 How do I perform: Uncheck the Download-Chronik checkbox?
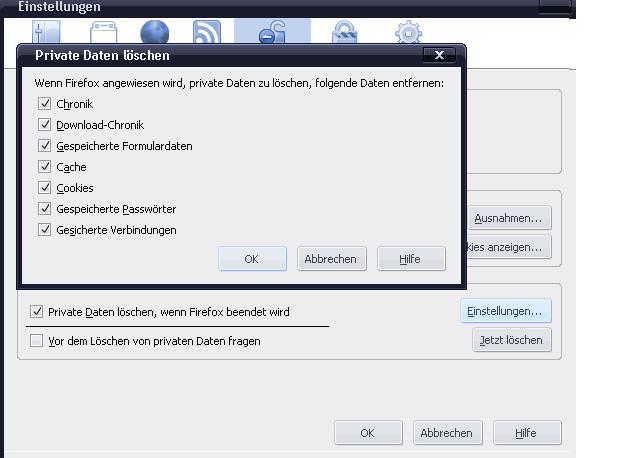click(x=44, y=125)
